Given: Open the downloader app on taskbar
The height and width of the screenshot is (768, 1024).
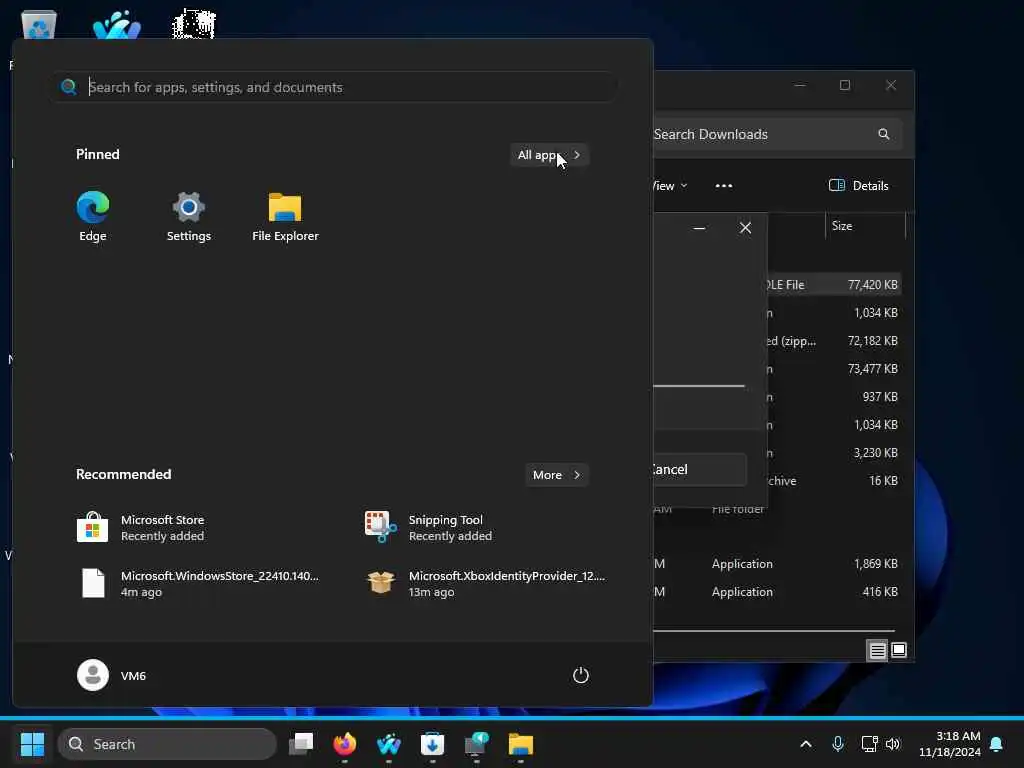Looking at the screenshot, I should [432, 744].
